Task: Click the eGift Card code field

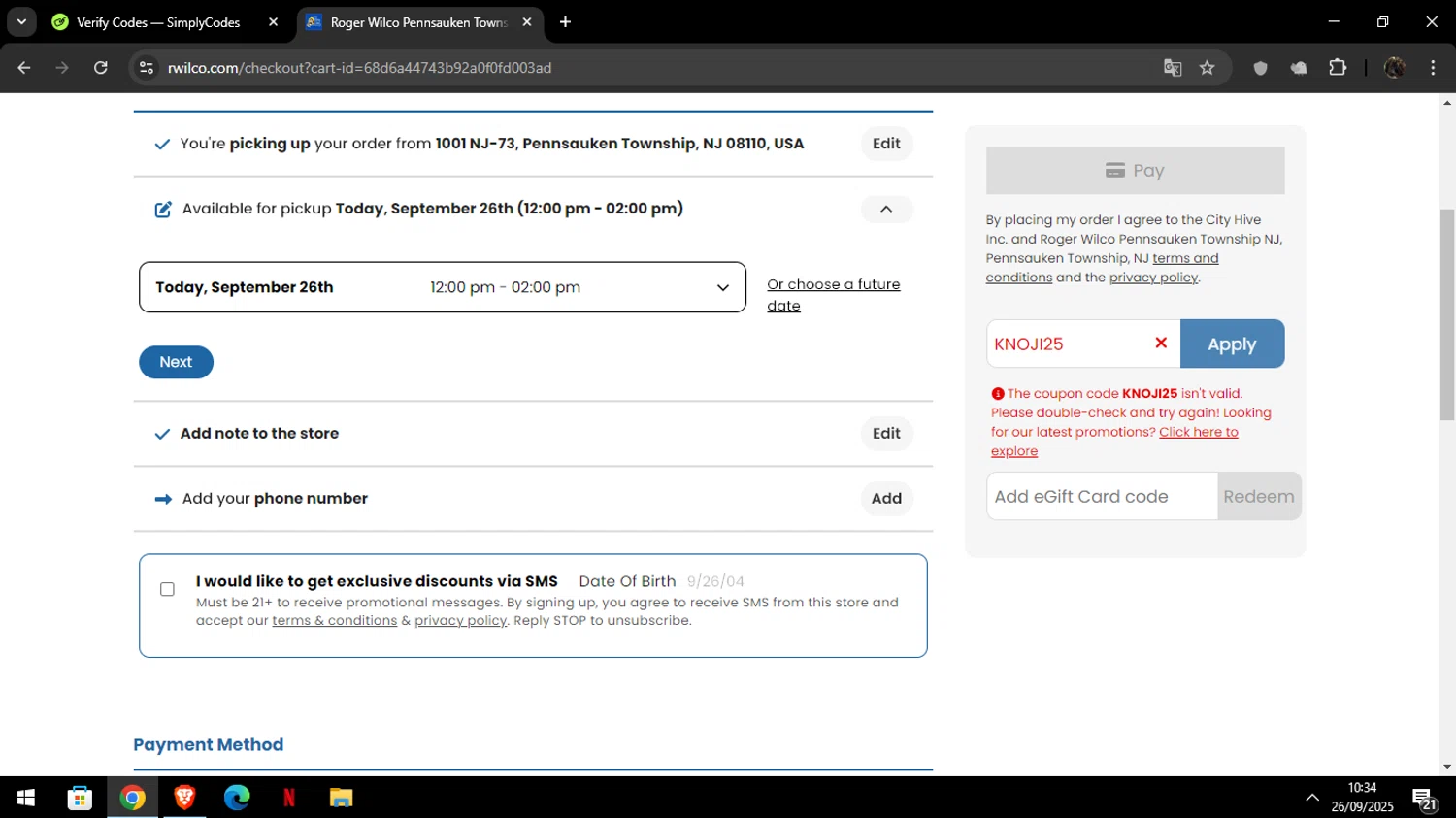Action: pos(1102,497)
